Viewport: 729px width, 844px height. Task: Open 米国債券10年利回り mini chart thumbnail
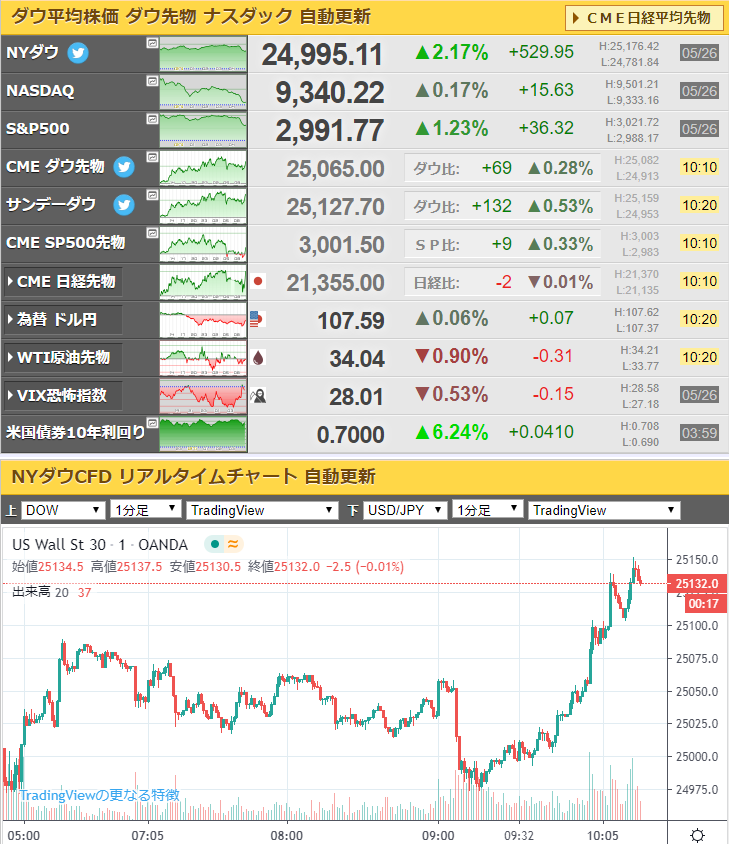tap(203, 434)
